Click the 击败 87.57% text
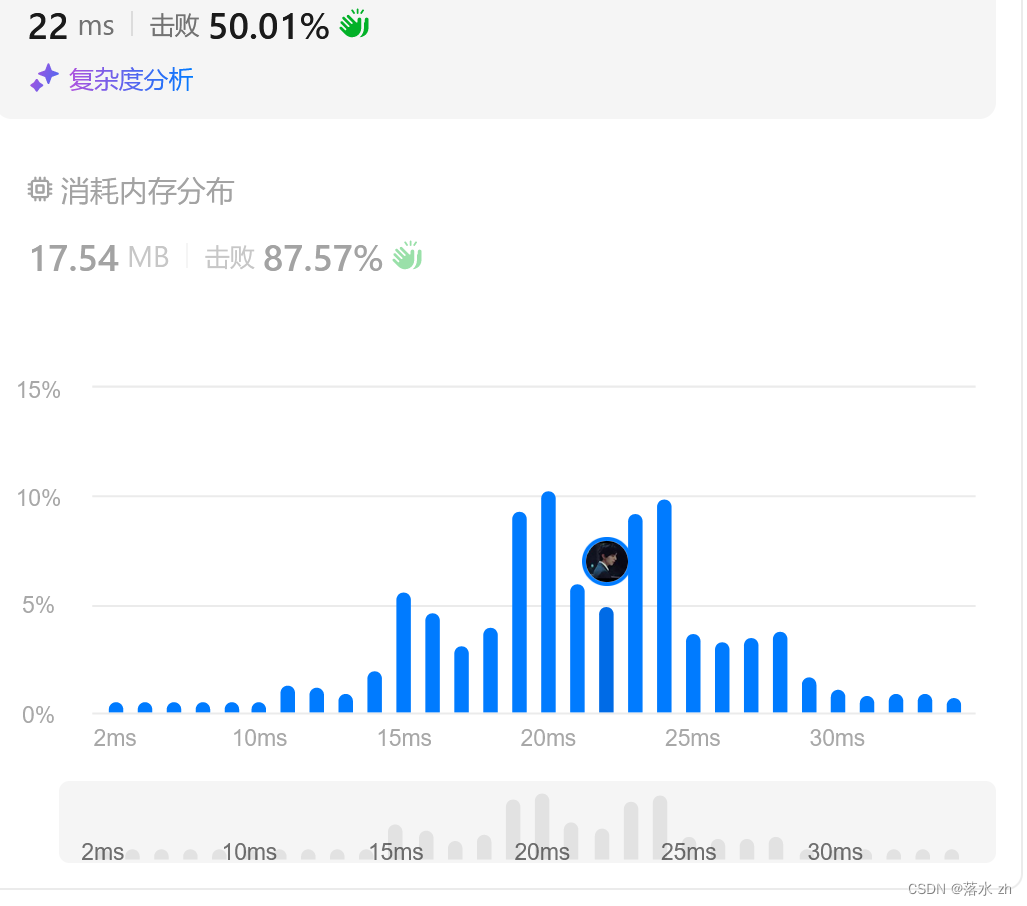 tap(293, 257)
